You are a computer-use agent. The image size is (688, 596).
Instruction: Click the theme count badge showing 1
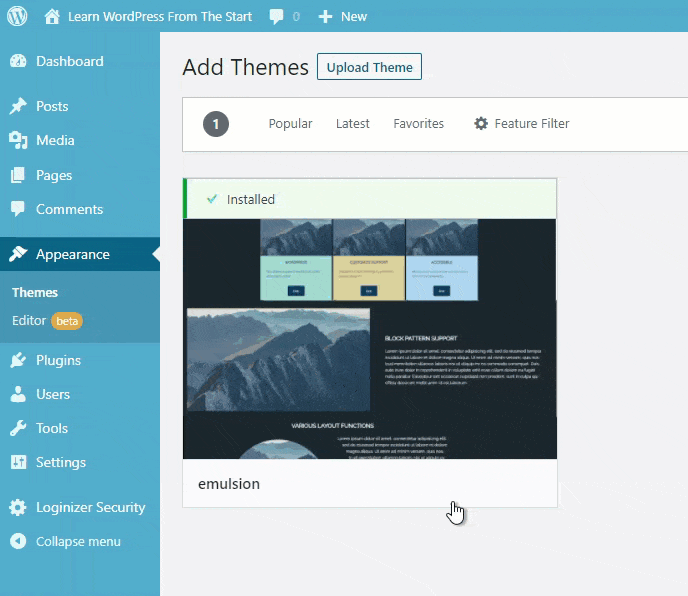click(215, 124)
